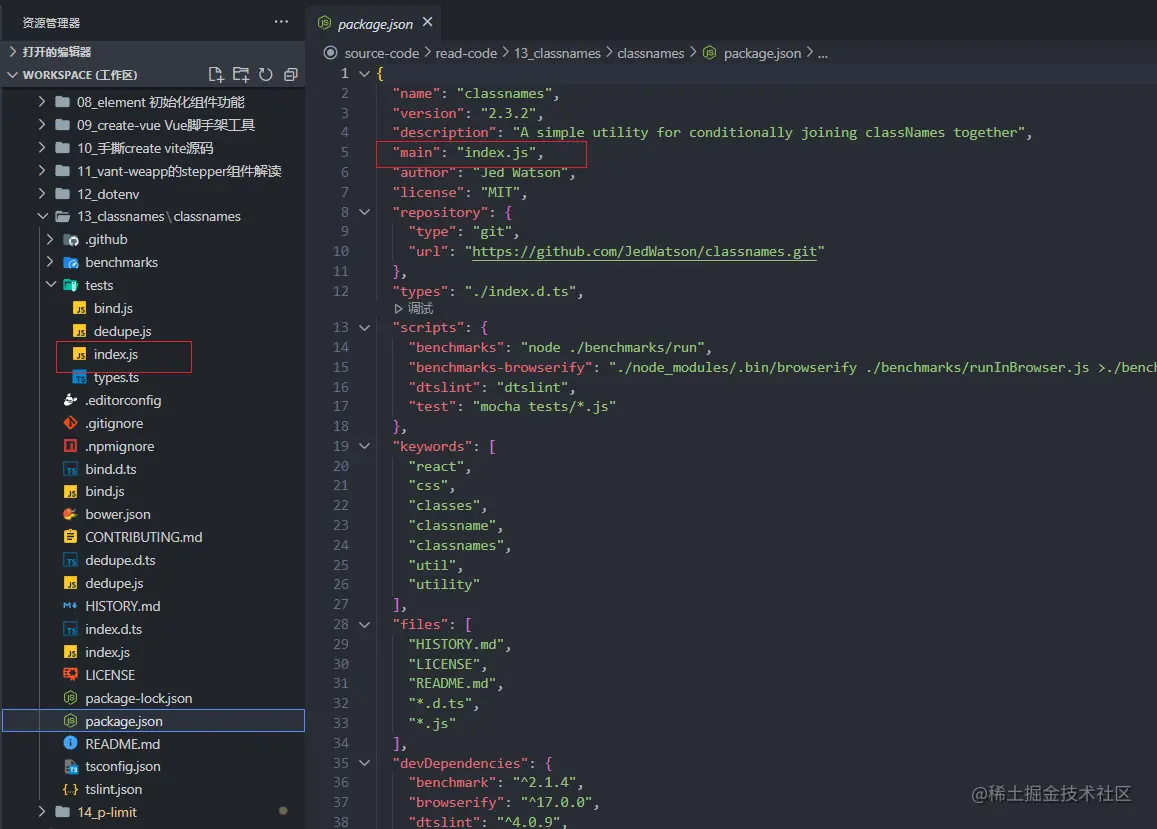The width and height of the screenshot is (1157, 829).
Task: Collapse the 13_classnames folder
Action: 43,216
